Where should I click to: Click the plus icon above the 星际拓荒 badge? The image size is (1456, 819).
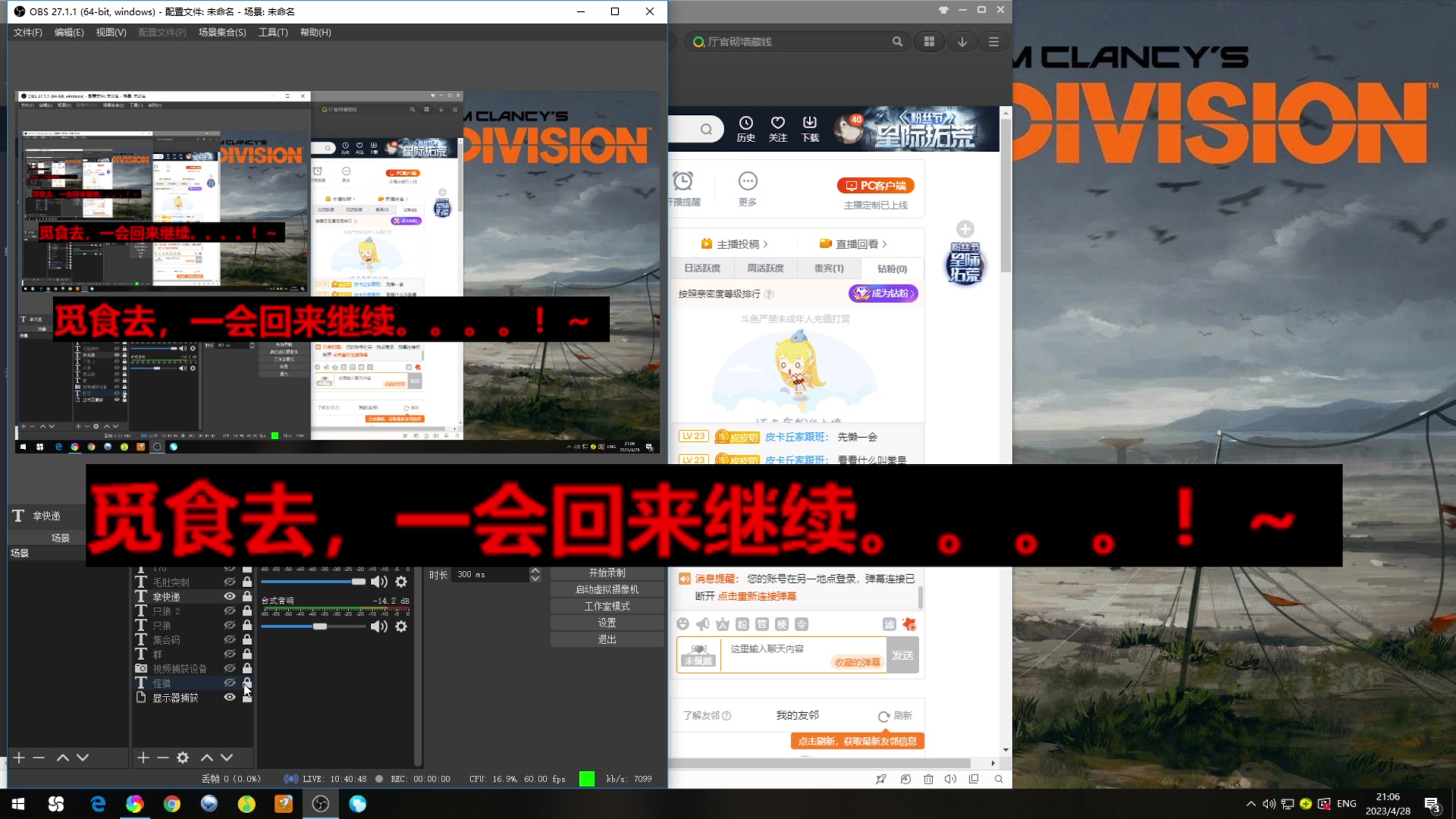click(965, 229)
